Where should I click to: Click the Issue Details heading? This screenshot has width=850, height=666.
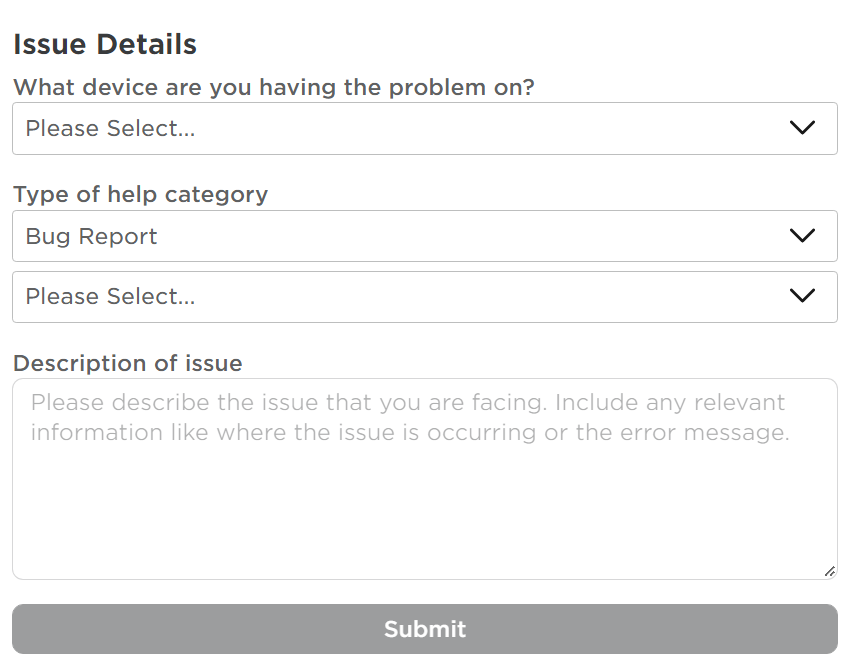105,45
